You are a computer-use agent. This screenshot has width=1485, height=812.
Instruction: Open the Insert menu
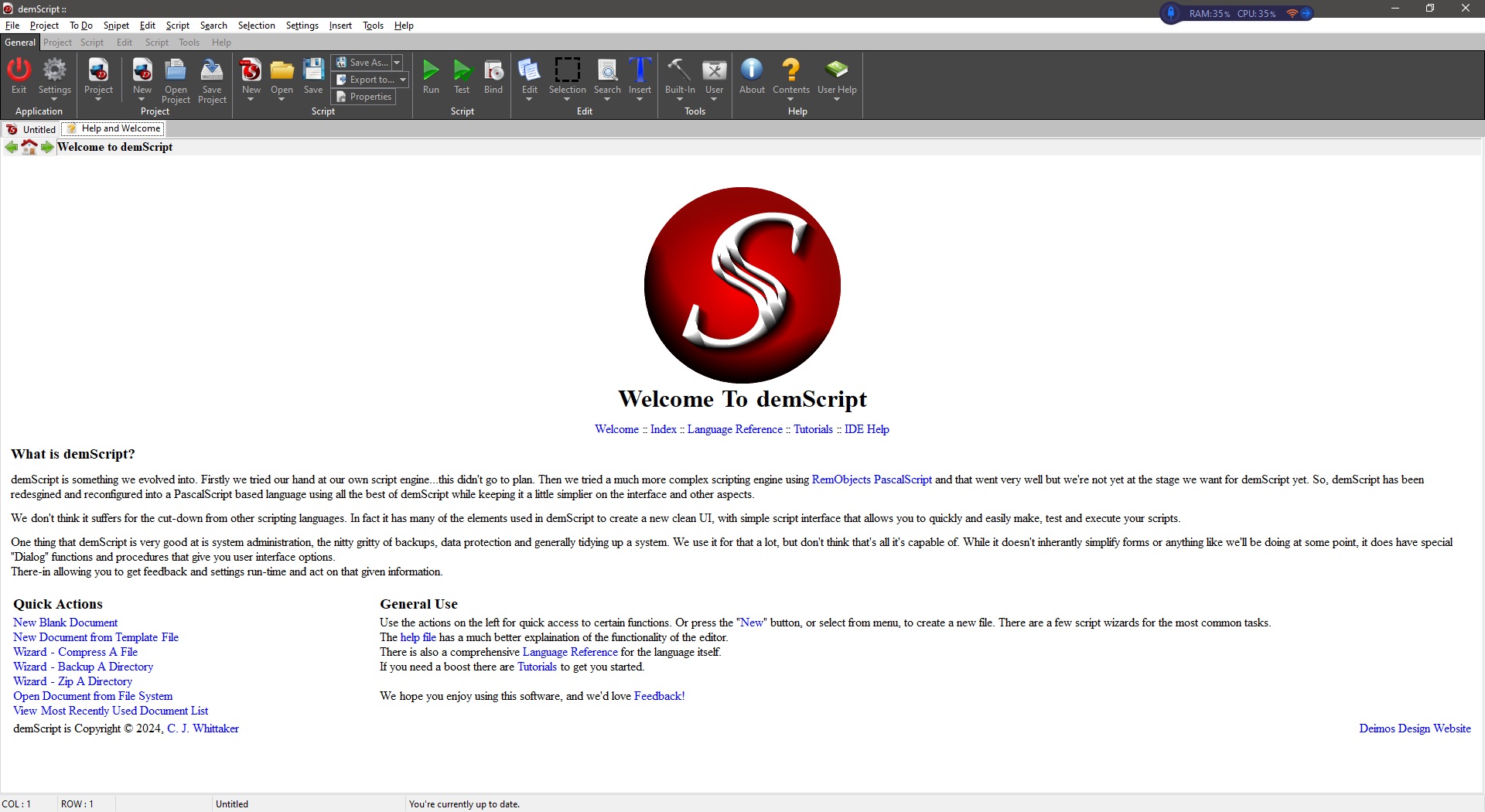(340, 26)
